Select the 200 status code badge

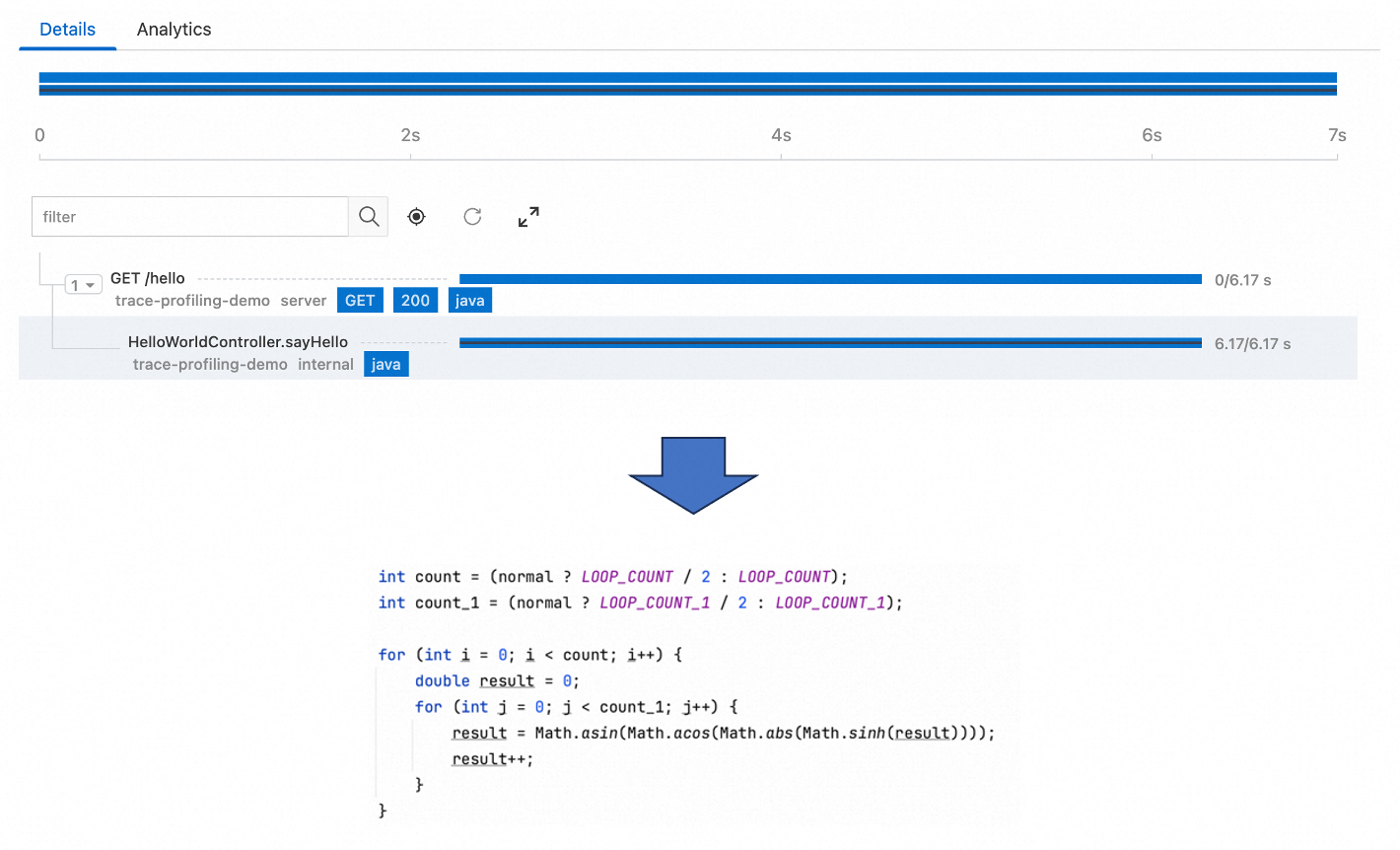click(x=415, y=300)
